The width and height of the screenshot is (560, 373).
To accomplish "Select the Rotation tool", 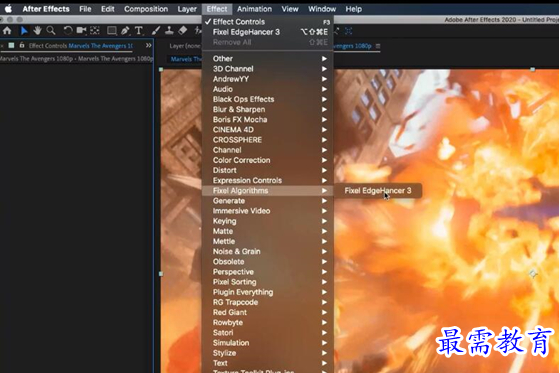I will point(68,31).
